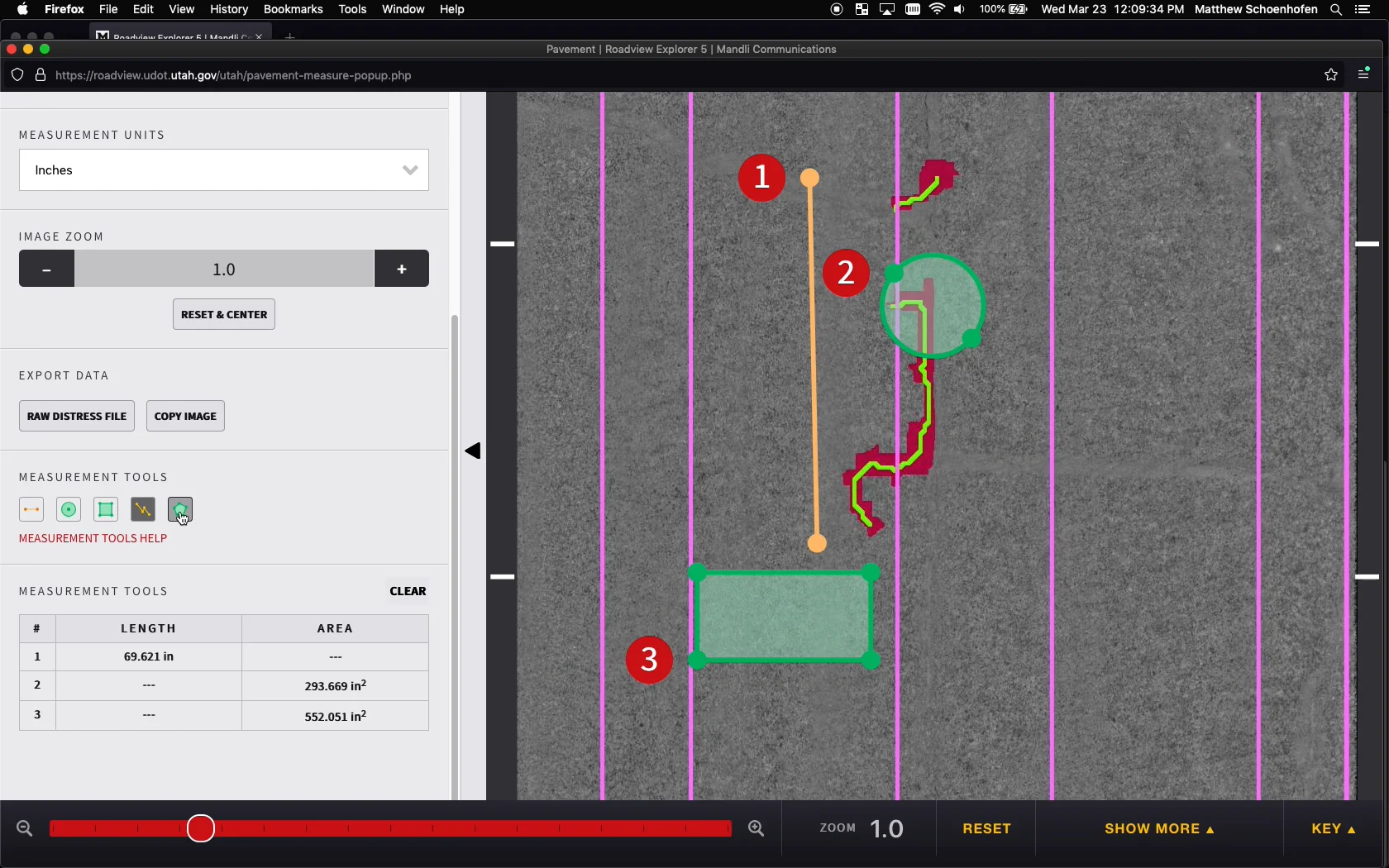1389x868 pixels.
Task: Open the Firefox application menu icon
Action: [x=1362, y=74]
